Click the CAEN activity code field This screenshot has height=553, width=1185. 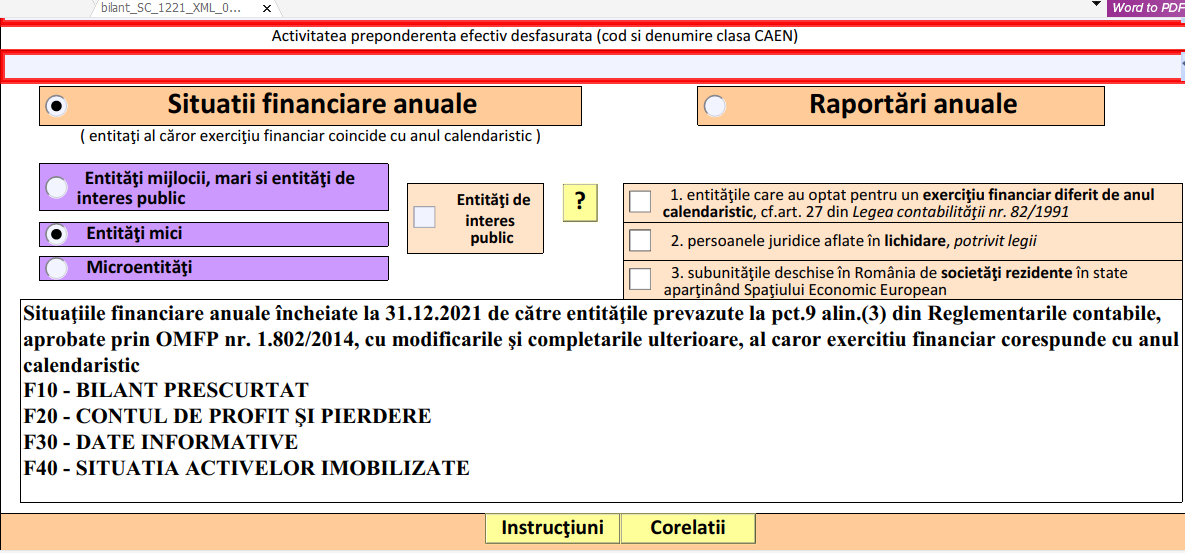pos(590,67)
